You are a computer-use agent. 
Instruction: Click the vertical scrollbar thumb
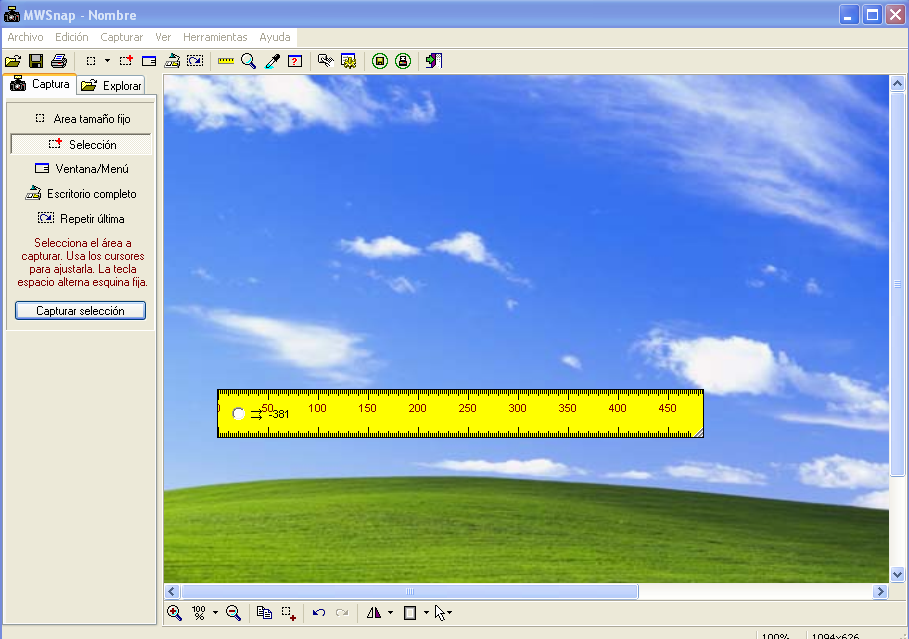click(897, 284)
